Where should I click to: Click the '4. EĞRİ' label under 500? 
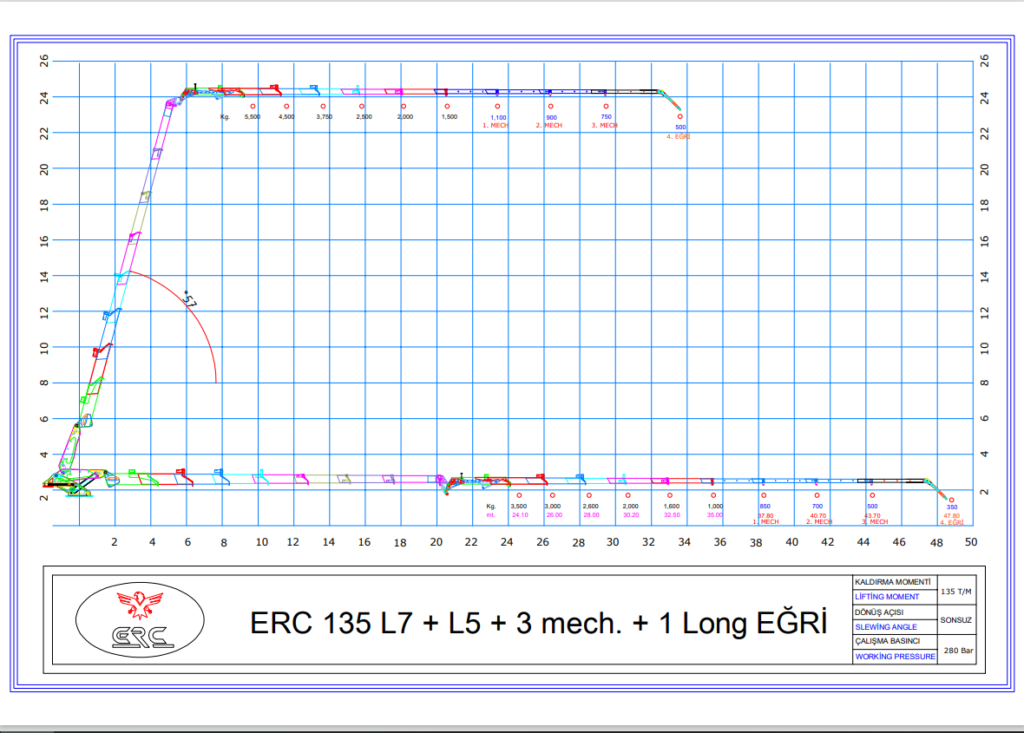coord(678,137)
